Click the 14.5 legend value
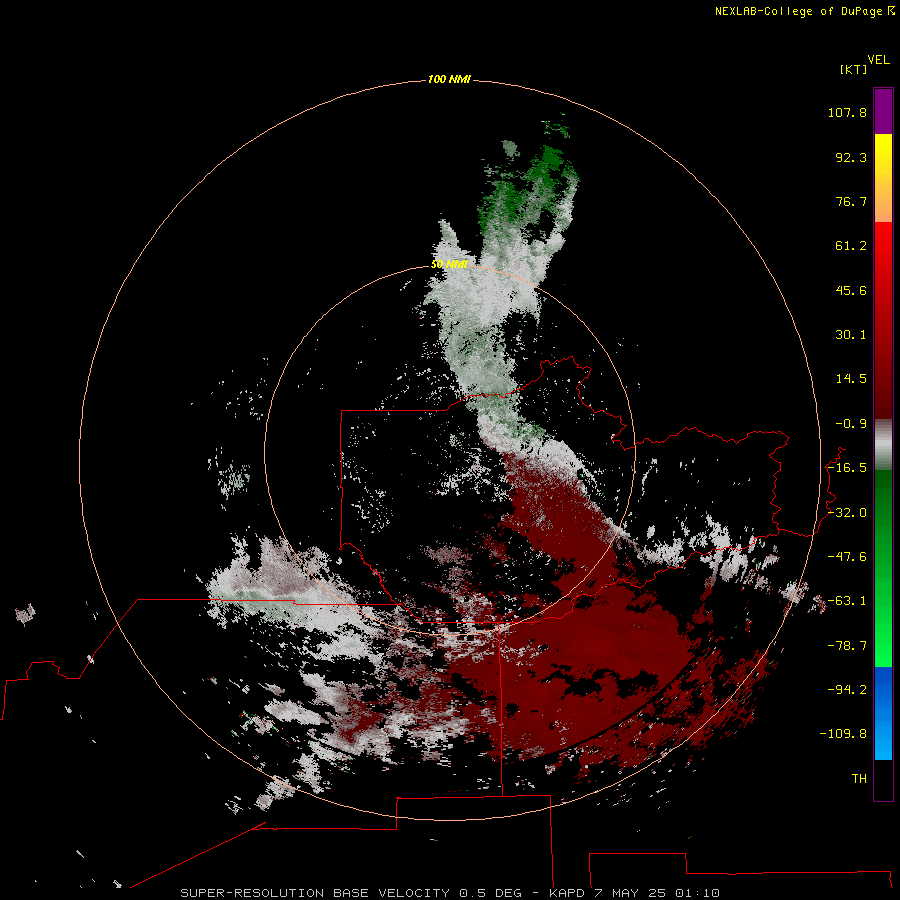Viewport: 900px width, 900px height. (851, 379)
